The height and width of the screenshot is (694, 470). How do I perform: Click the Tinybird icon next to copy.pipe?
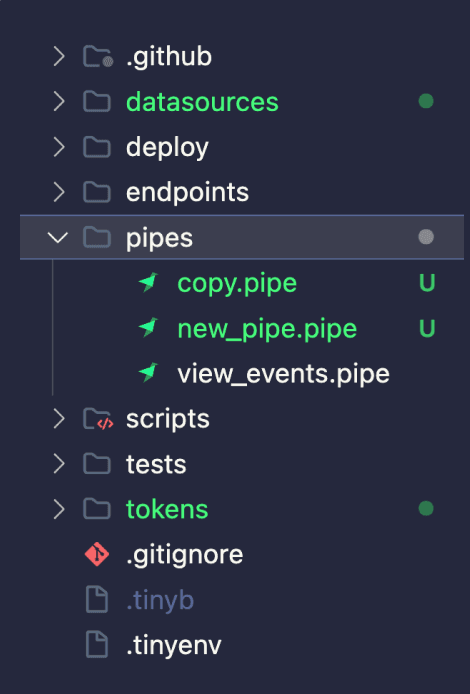(148, 282)
